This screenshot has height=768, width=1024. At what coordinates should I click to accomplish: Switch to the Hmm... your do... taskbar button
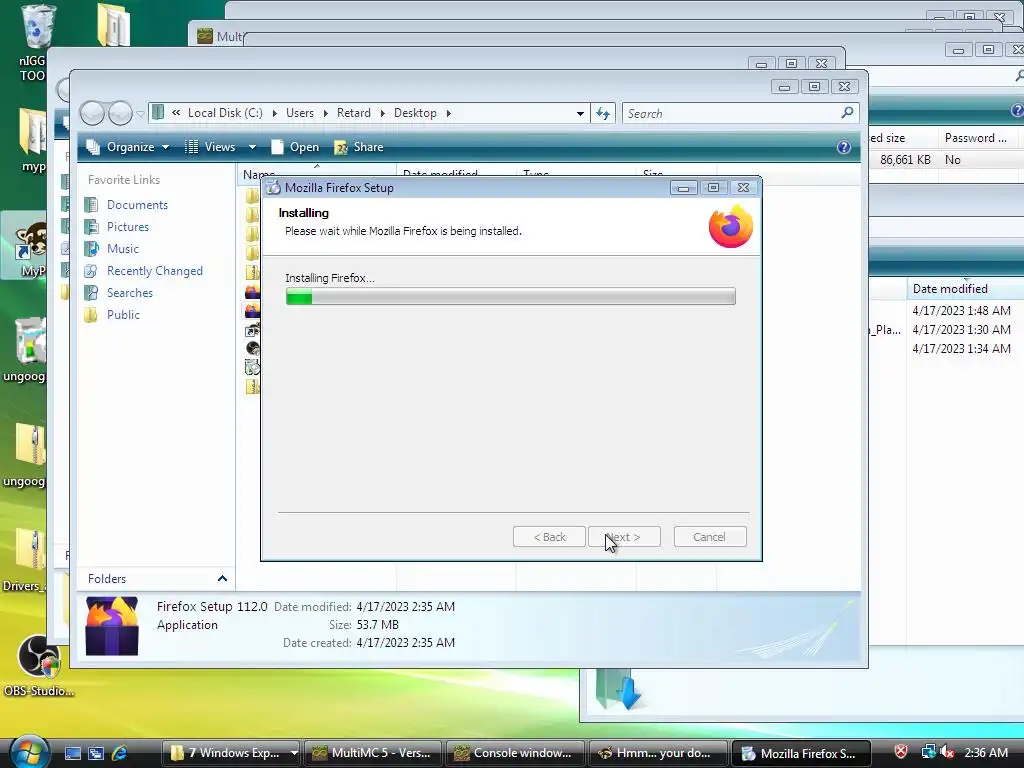point(658,753)
